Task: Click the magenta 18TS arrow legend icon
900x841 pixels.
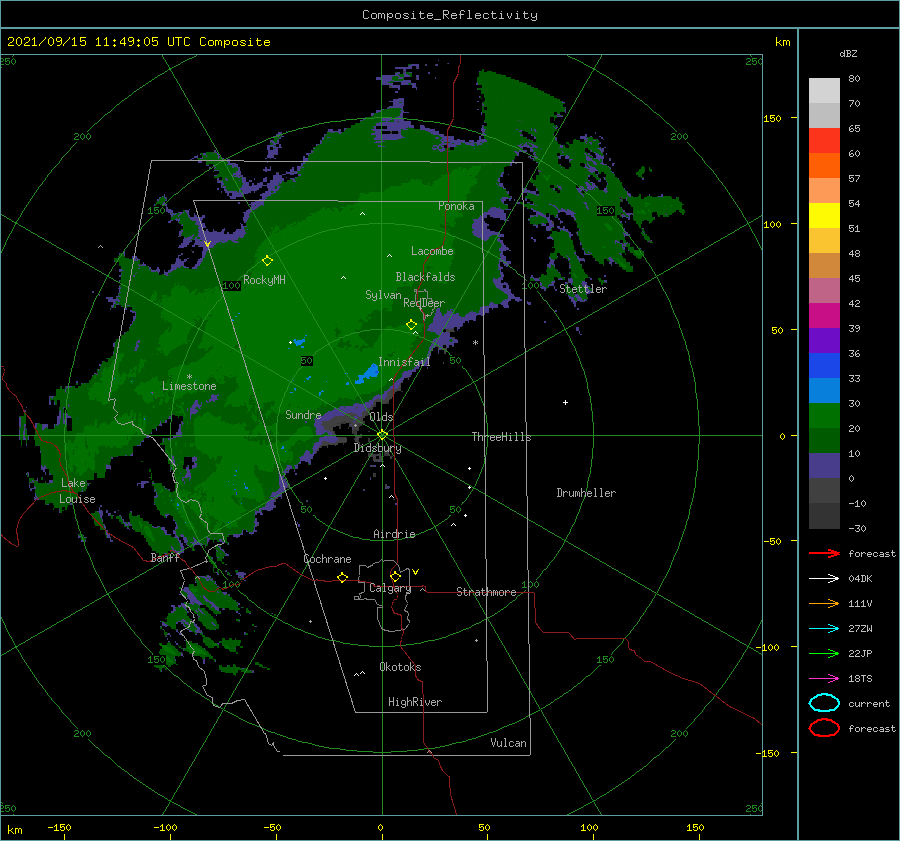Action: tap(824, 679)
